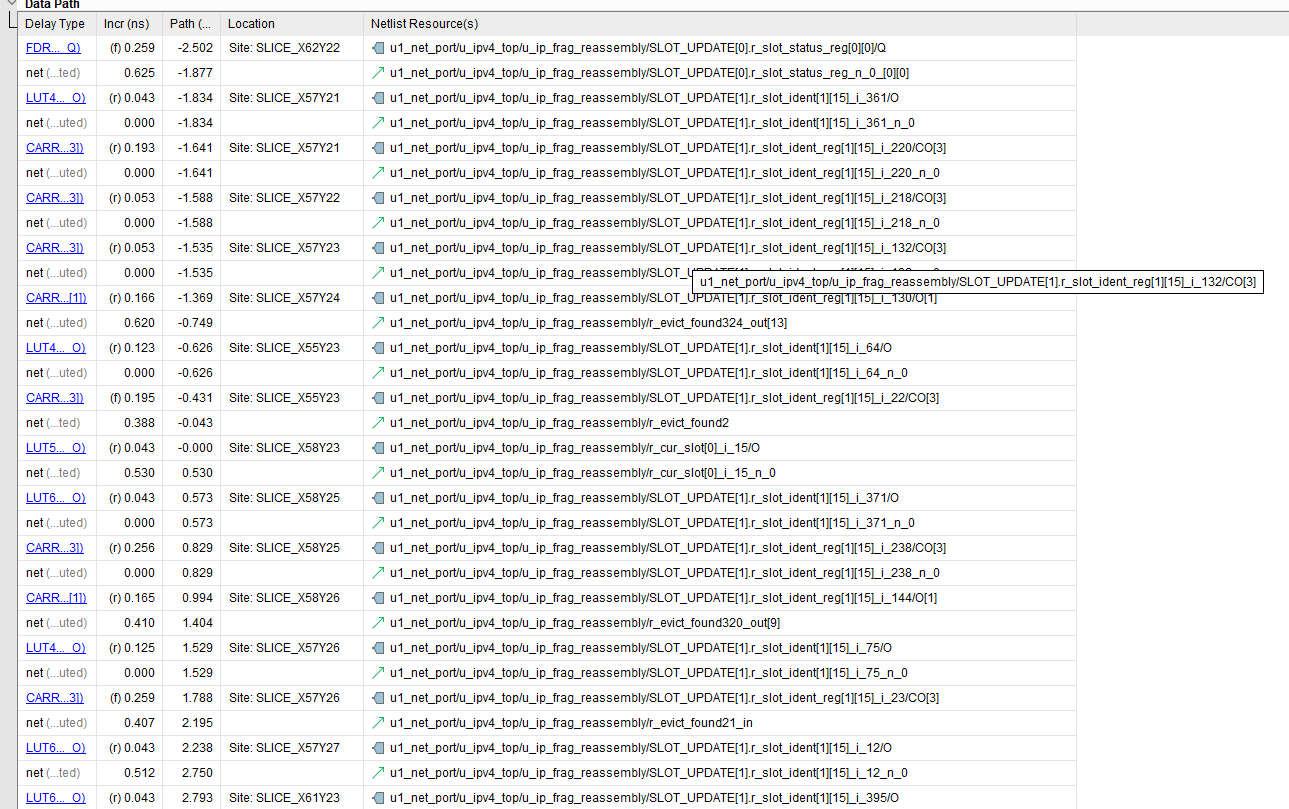
Task: Click net arrow icon beside r_evict_found320_out[9]
Action: [x=377, y=623]
